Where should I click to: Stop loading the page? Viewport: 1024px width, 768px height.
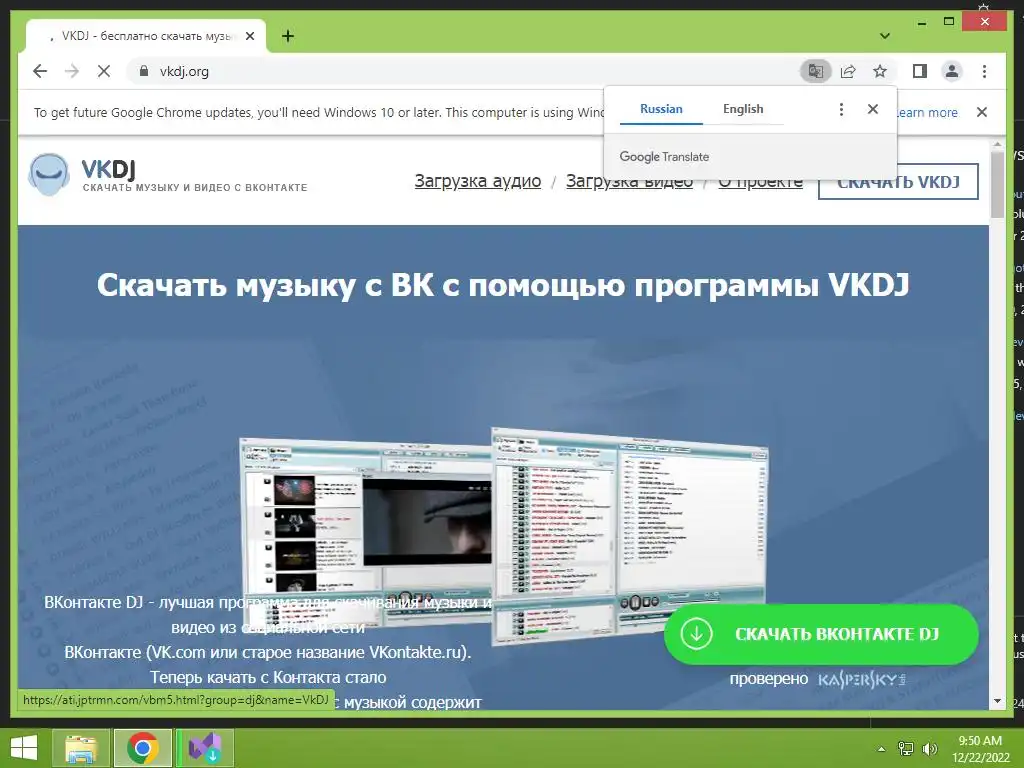(x=104, y=71)
